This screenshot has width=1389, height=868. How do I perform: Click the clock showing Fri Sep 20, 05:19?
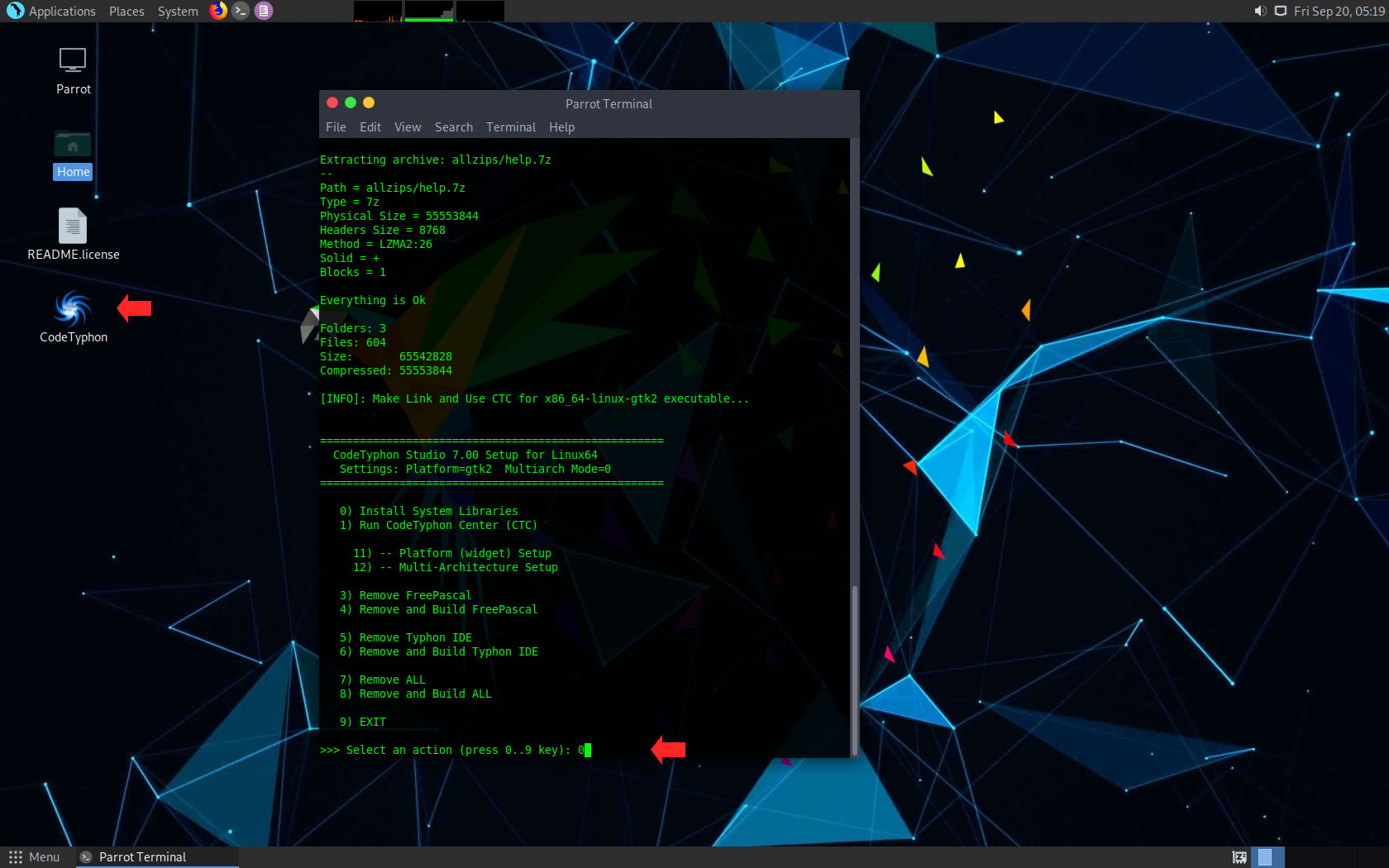point(1339,11)
